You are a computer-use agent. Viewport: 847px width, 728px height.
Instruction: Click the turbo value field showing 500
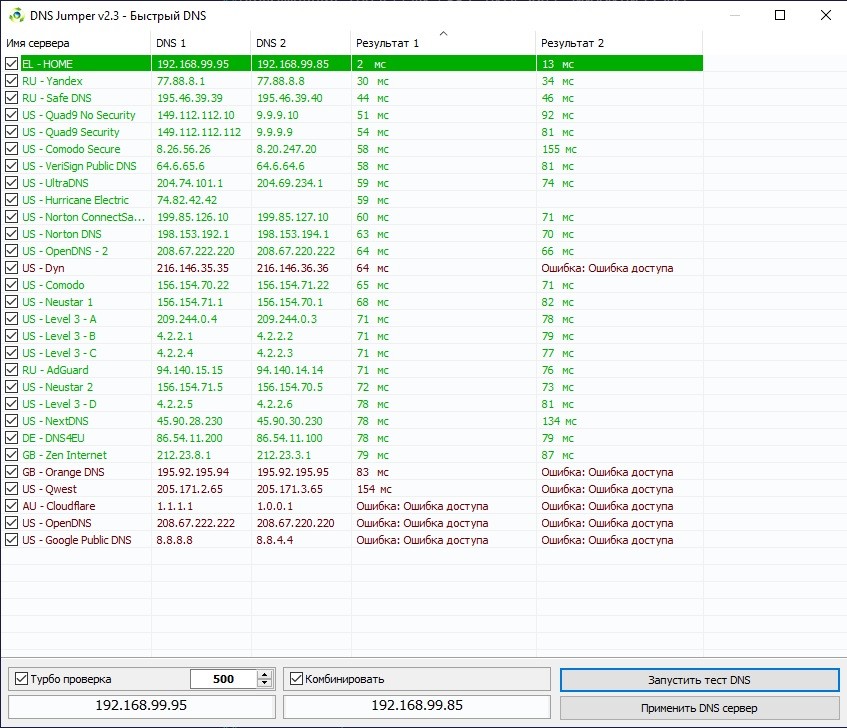pos(223,679)
